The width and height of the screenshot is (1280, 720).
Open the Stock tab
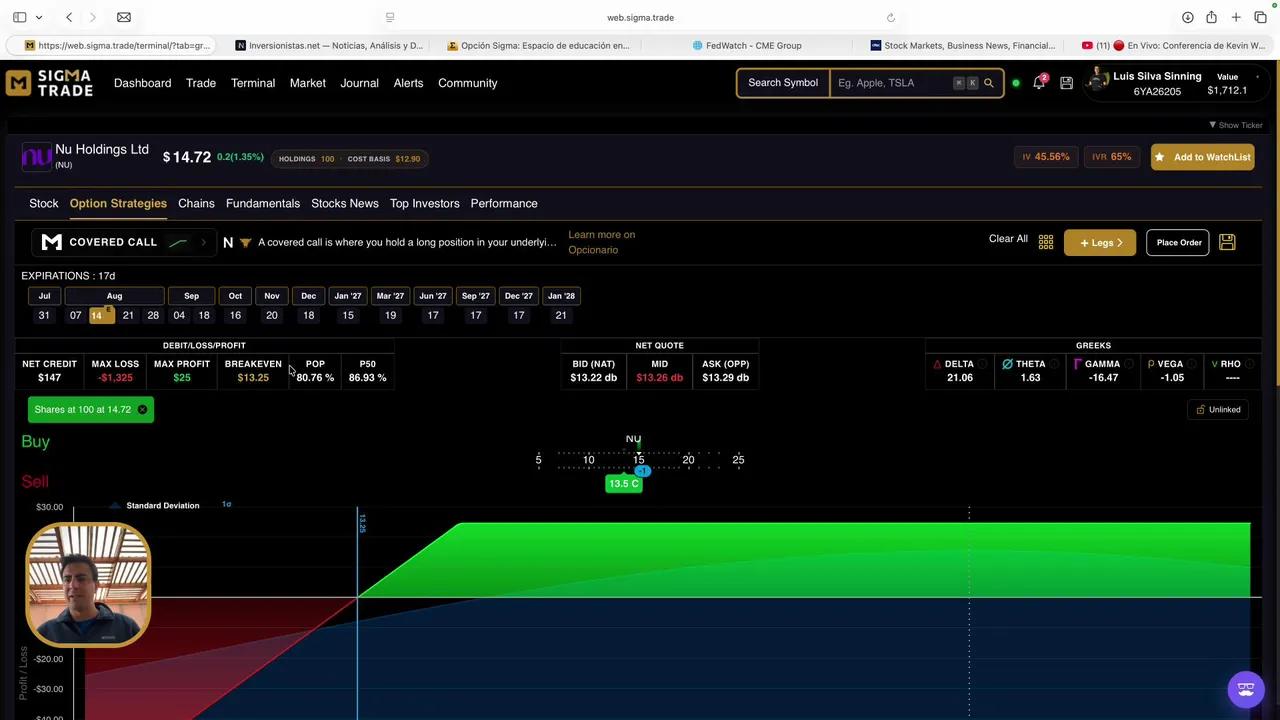click(44, 203)
